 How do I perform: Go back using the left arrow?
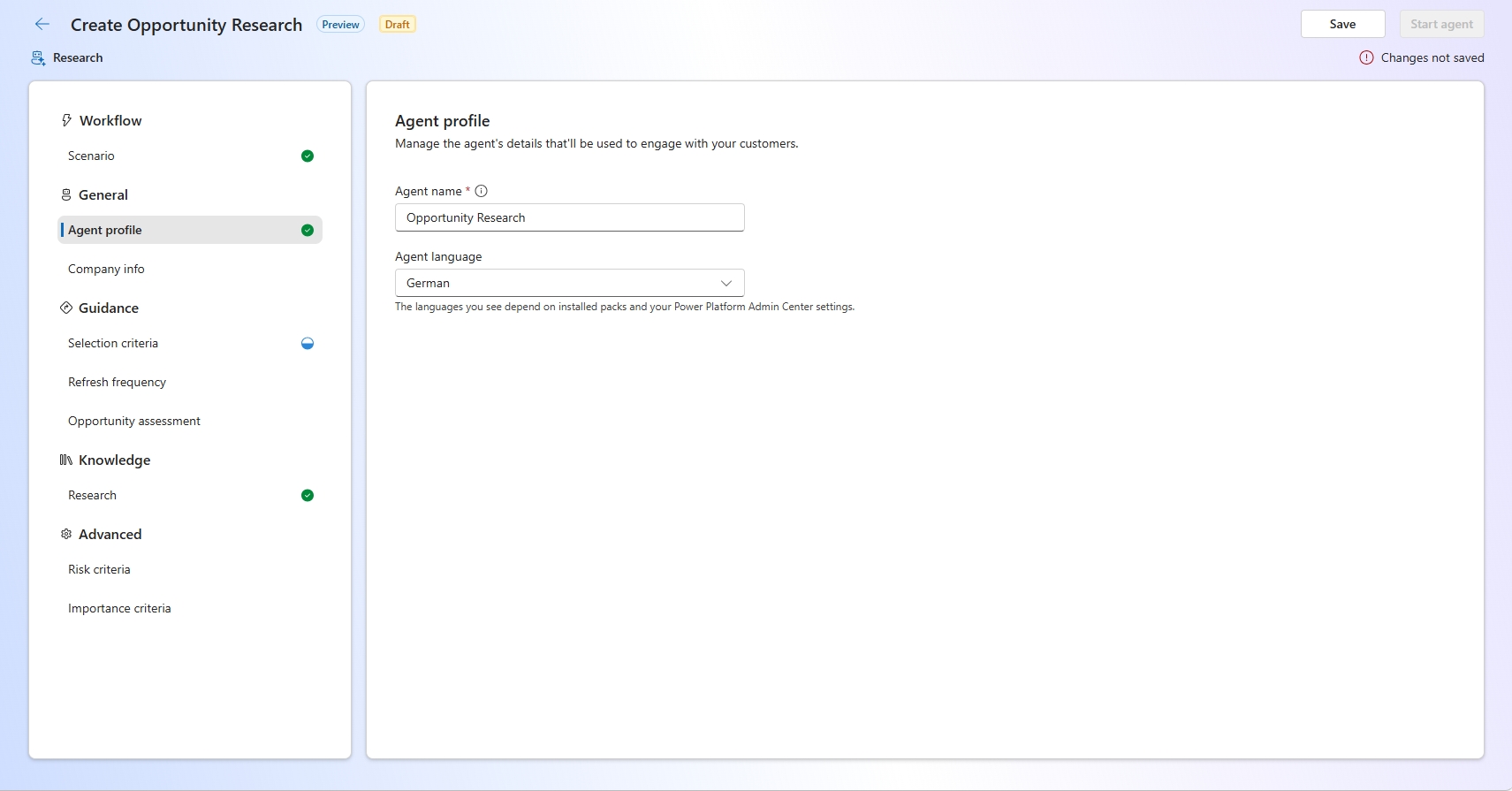tap(42, 25)
